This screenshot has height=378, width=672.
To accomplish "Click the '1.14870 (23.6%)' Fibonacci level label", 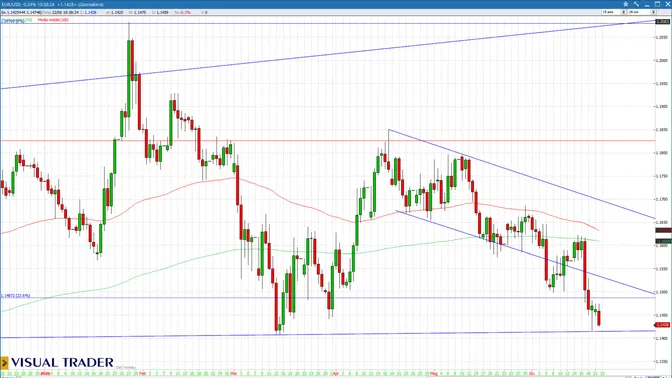I will (x=15, y=296).
